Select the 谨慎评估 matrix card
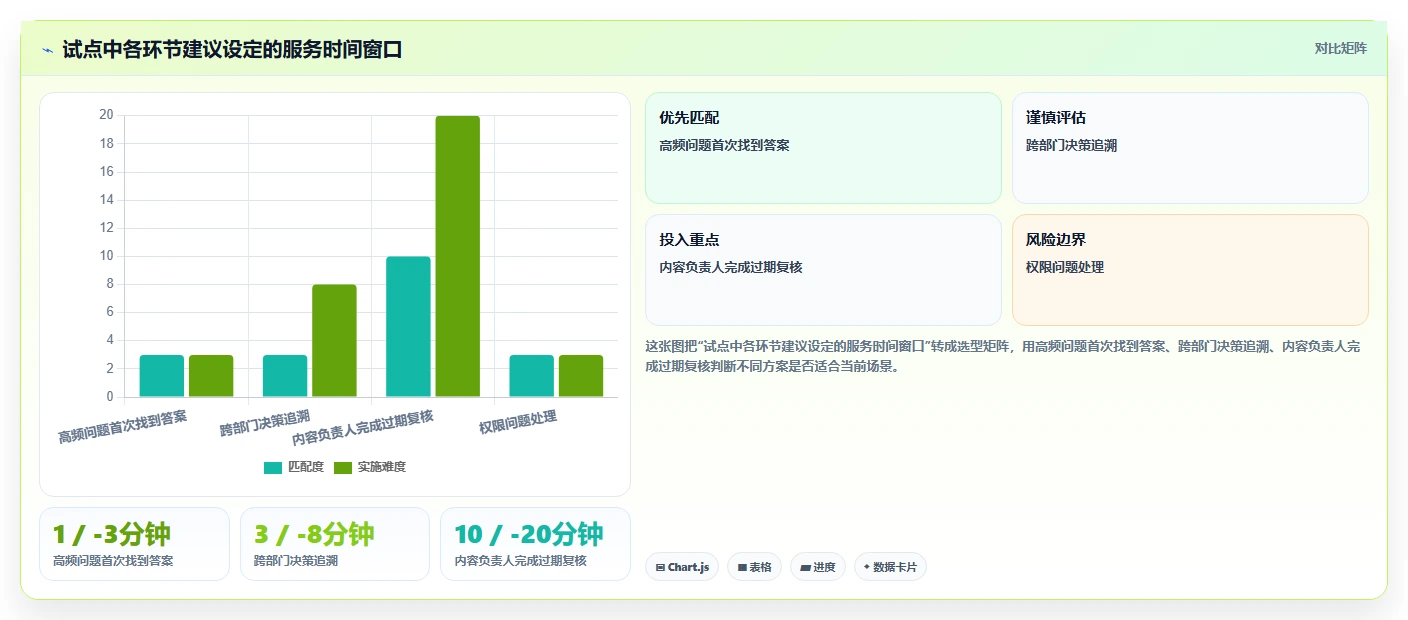 pyautogui.click(x=1190, y=148)
